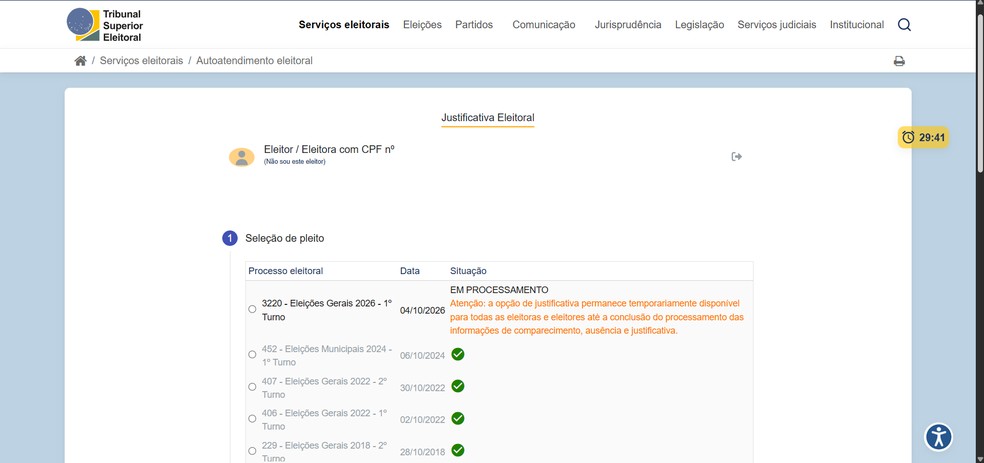Open the accessibility widget icon

938,437
